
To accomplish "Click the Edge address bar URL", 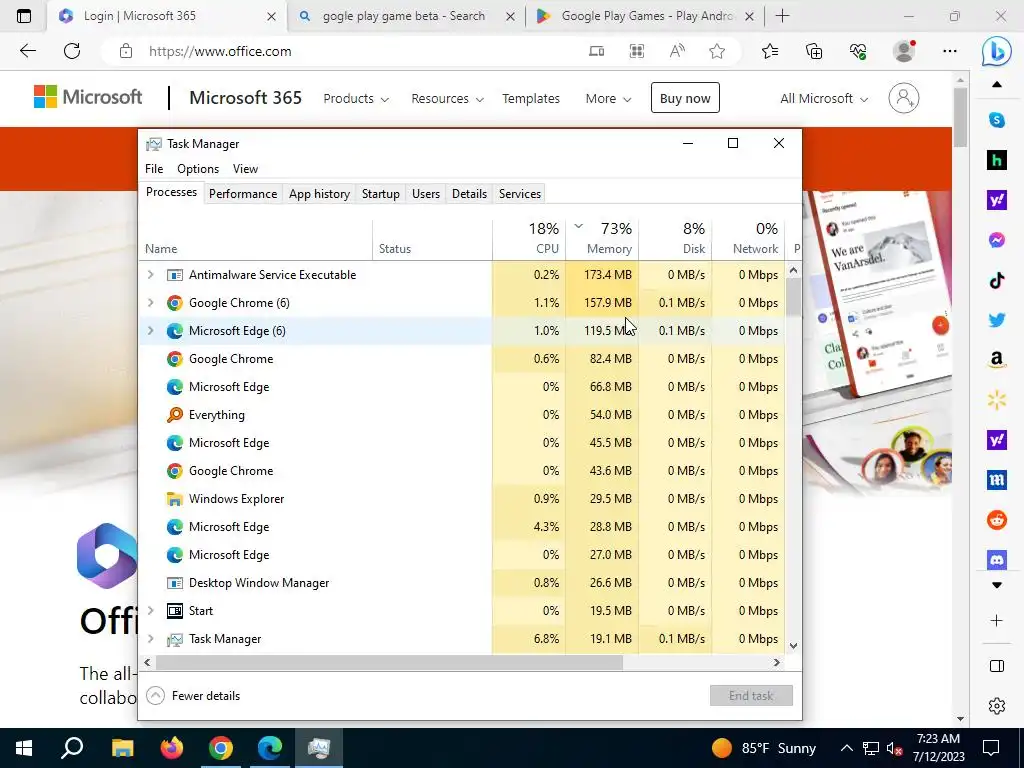I will pos(220,52).
